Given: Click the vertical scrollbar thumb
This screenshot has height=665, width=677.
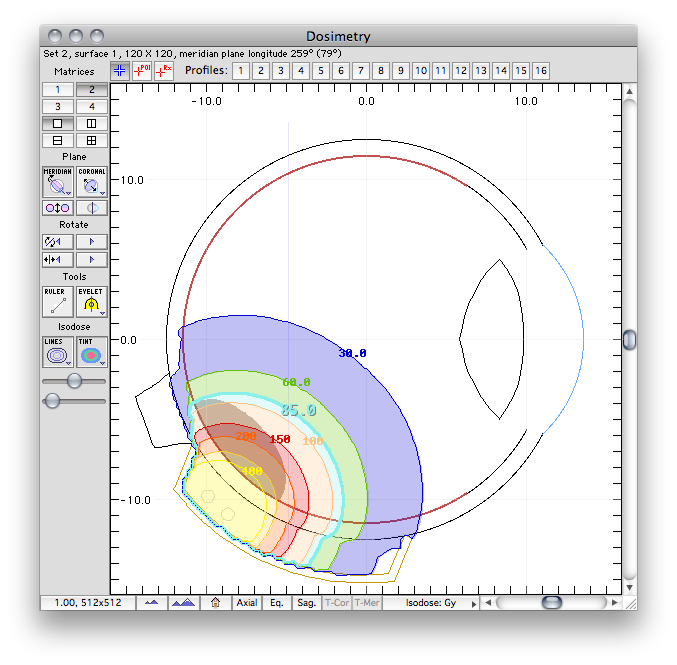Looking at the screenshot, I should (x=630, y=340).
